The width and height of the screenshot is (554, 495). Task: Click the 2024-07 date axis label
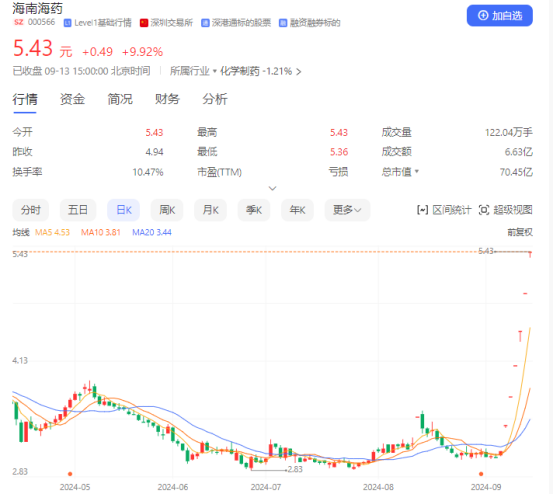(x=266, y=487)
